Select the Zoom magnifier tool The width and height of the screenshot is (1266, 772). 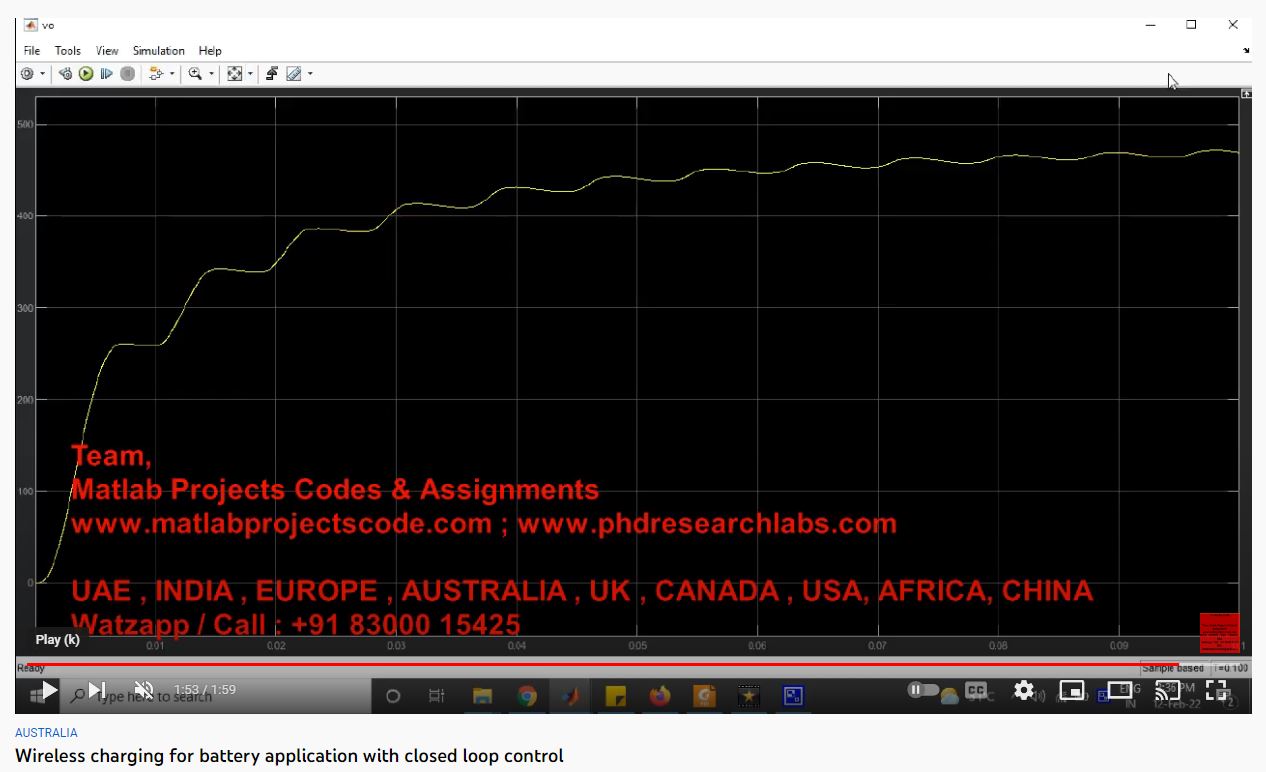195,74
